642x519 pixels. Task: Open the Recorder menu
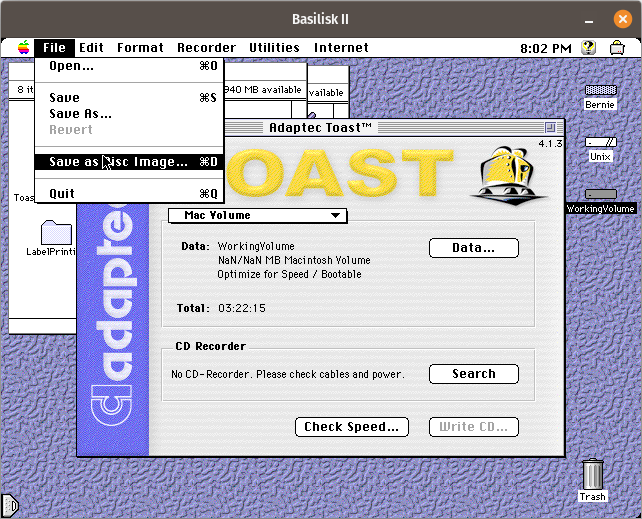coord(206,48)
